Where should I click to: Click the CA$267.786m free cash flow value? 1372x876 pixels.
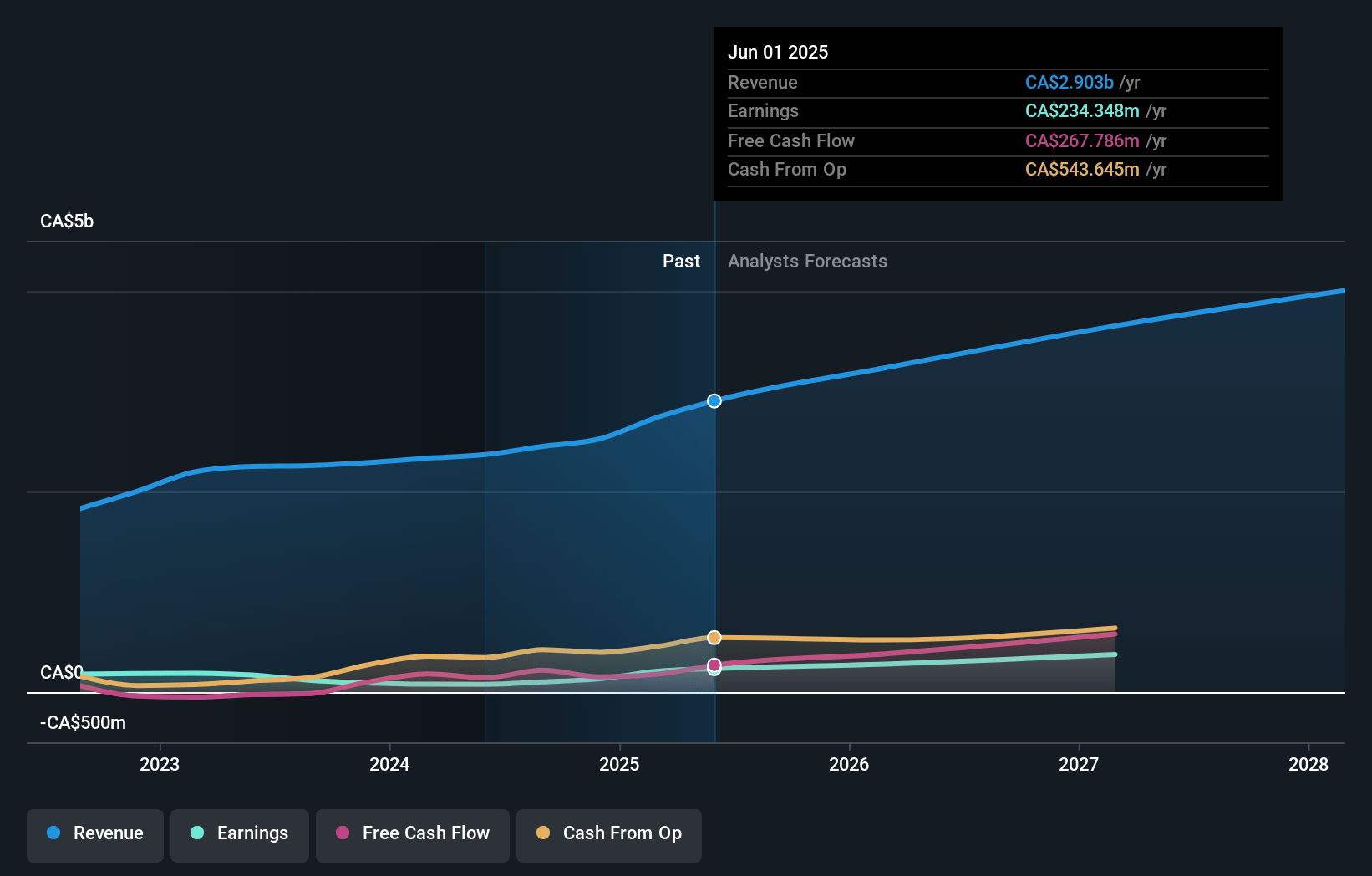(1082, 141)
